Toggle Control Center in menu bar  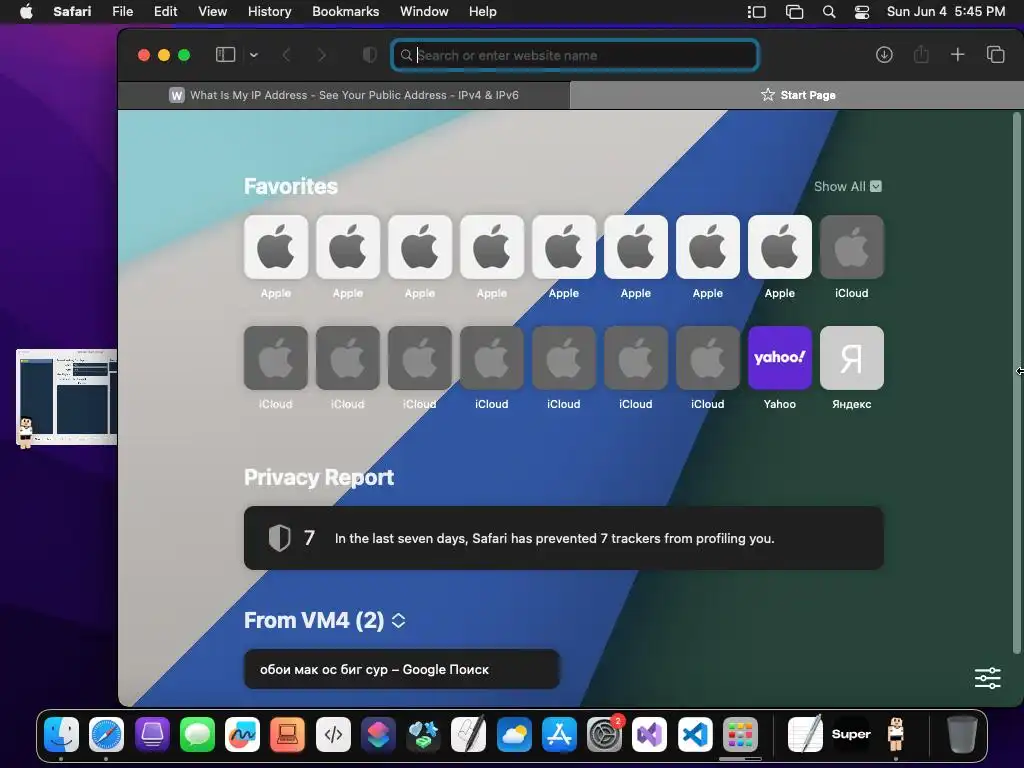click(862, 12)
